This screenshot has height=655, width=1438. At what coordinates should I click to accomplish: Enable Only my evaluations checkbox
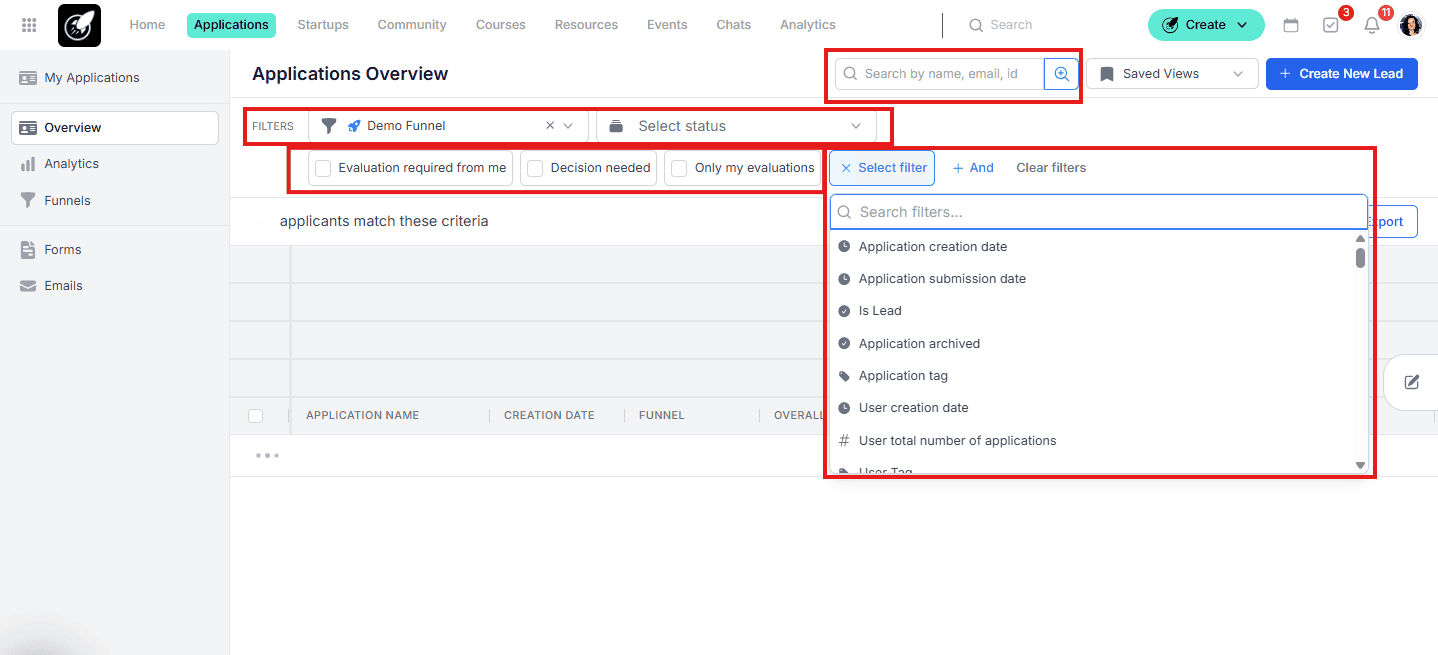click(679, 168)
